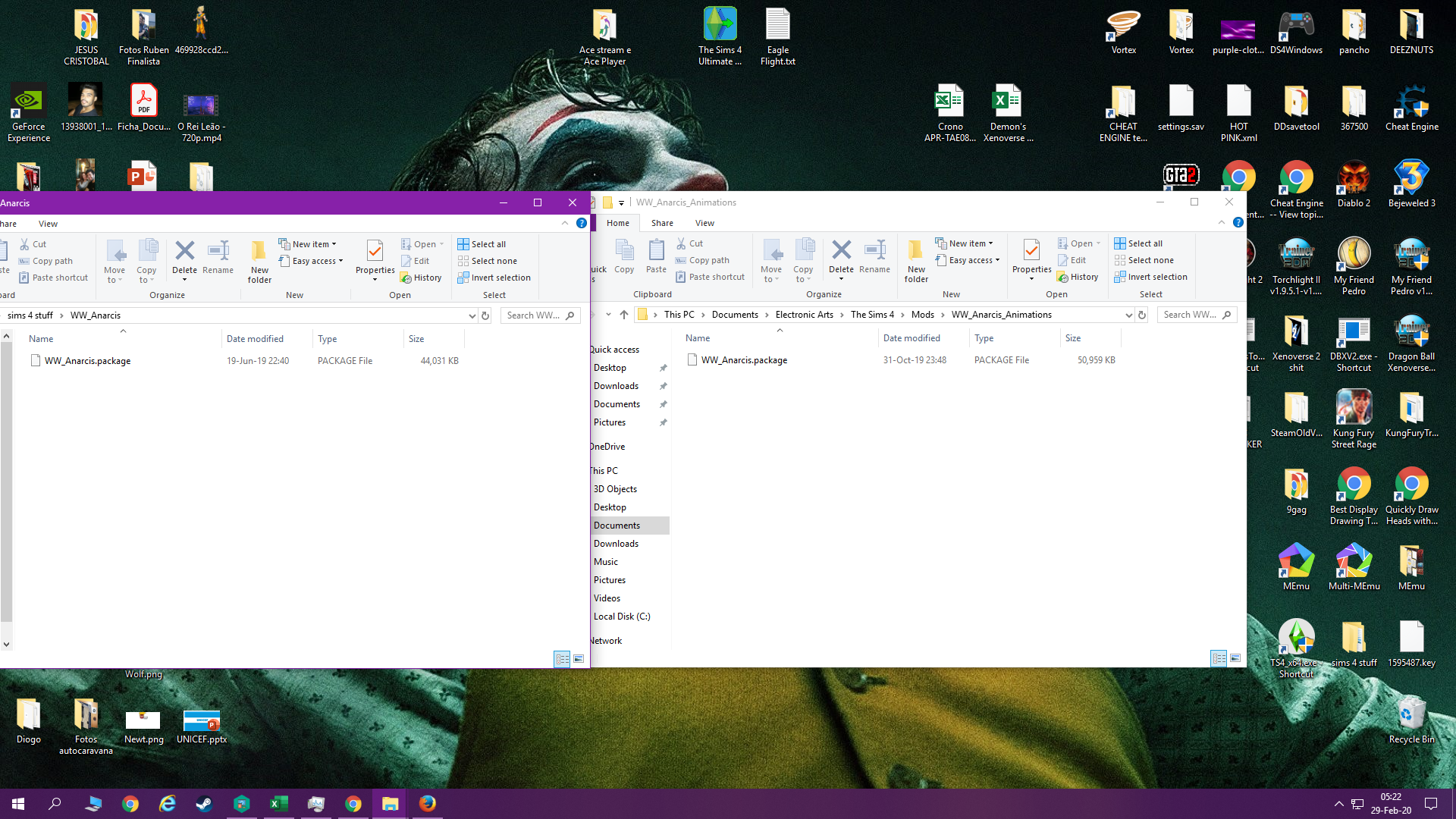This screenshot has height=819, width=1456.
Task: Show hidden system tray icons
Action: pyautogui.click(x=1338, y=804)
